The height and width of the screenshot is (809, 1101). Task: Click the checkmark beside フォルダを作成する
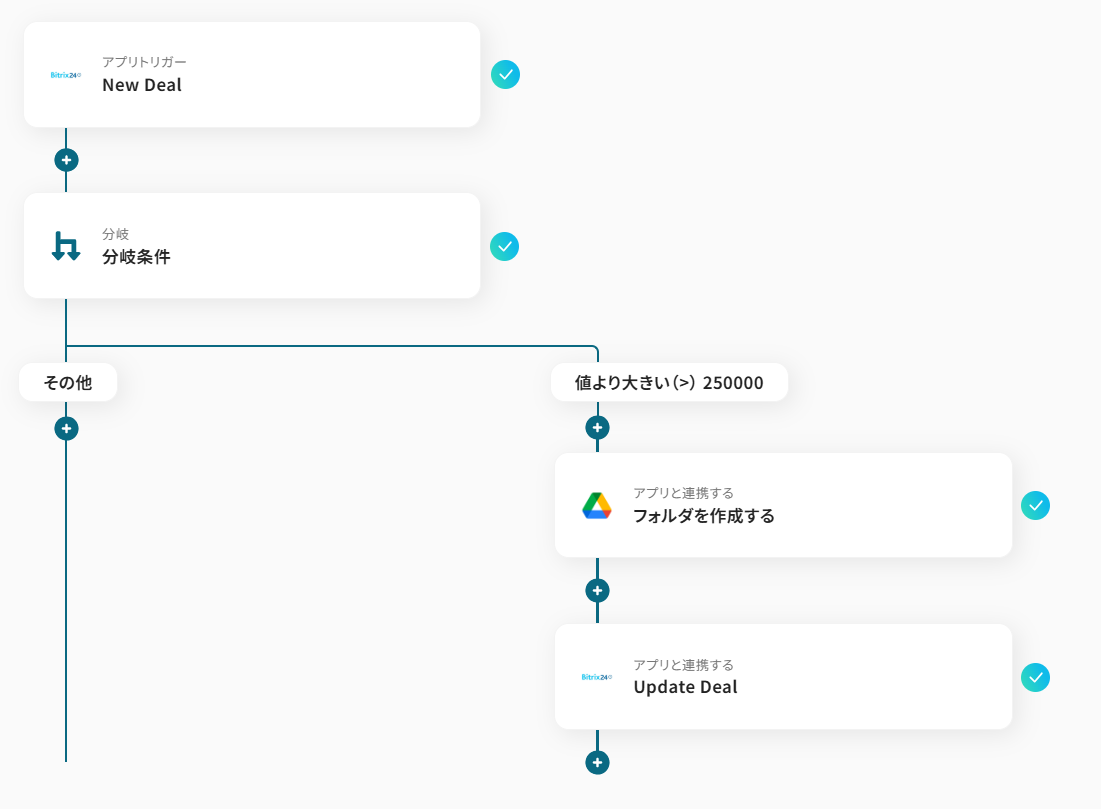pyautogui.click(x=1035, y=506)
